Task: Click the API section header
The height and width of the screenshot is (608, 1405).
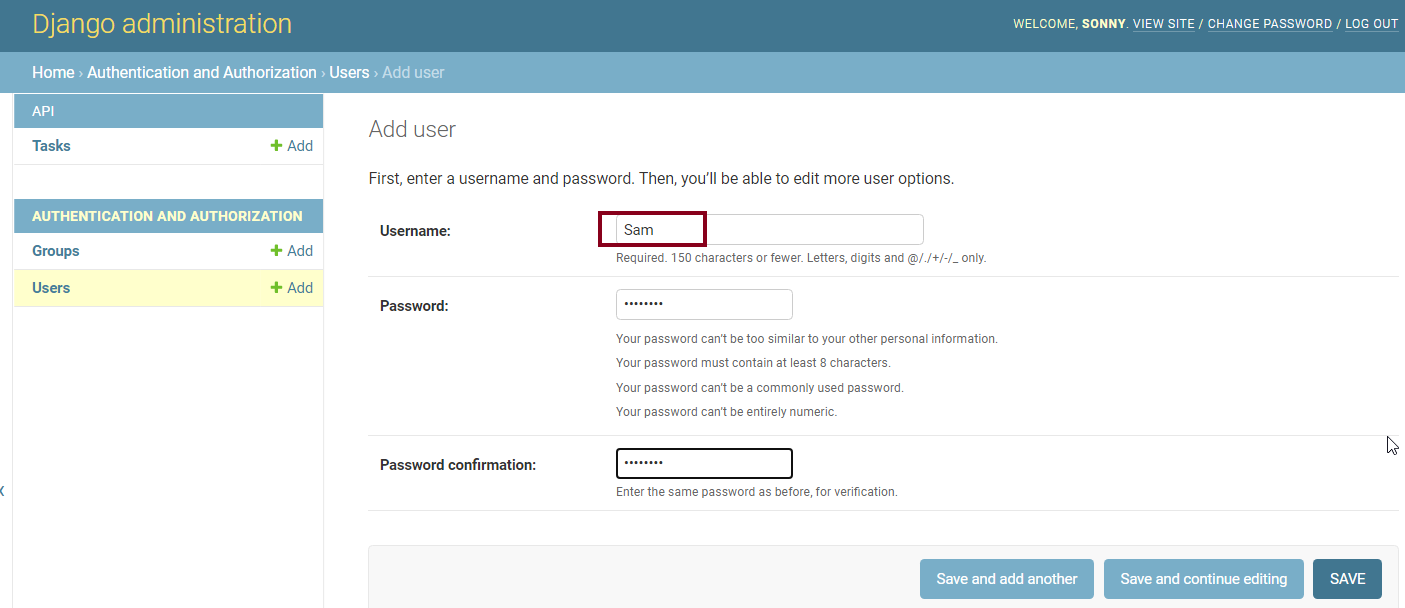Action: tap(43, 111)
